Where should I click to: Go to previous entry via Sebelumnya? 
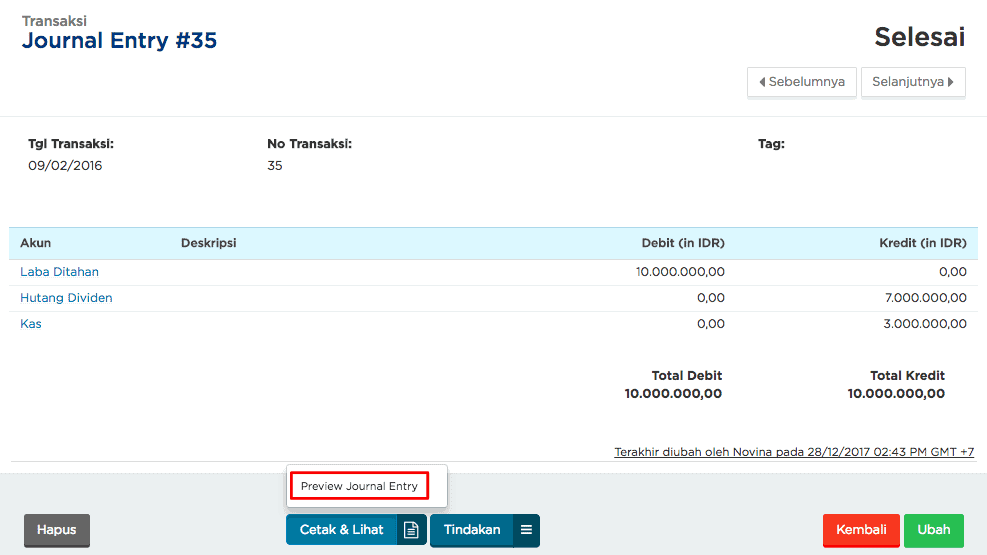click(801, 82)
